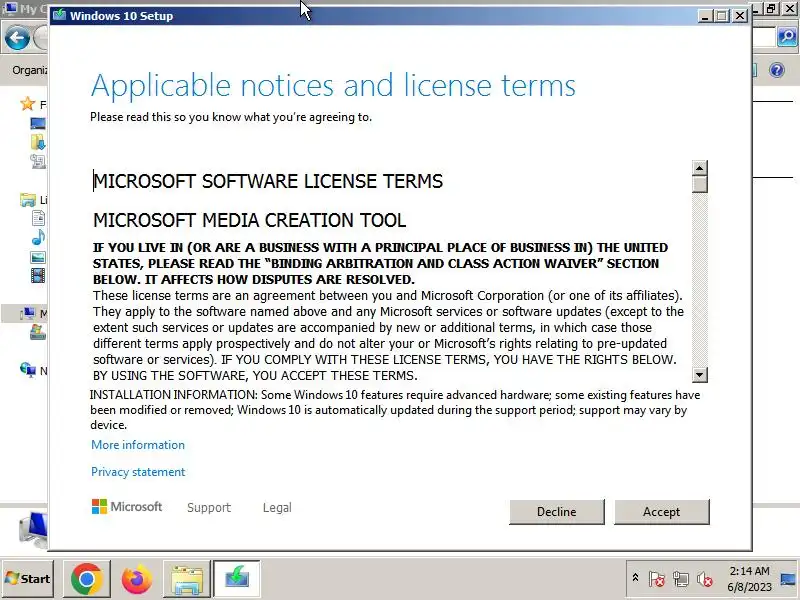Viewport: 800px width, 600px height.
Task: Select Desktop icon under Favorites
Action: (38, 123)
